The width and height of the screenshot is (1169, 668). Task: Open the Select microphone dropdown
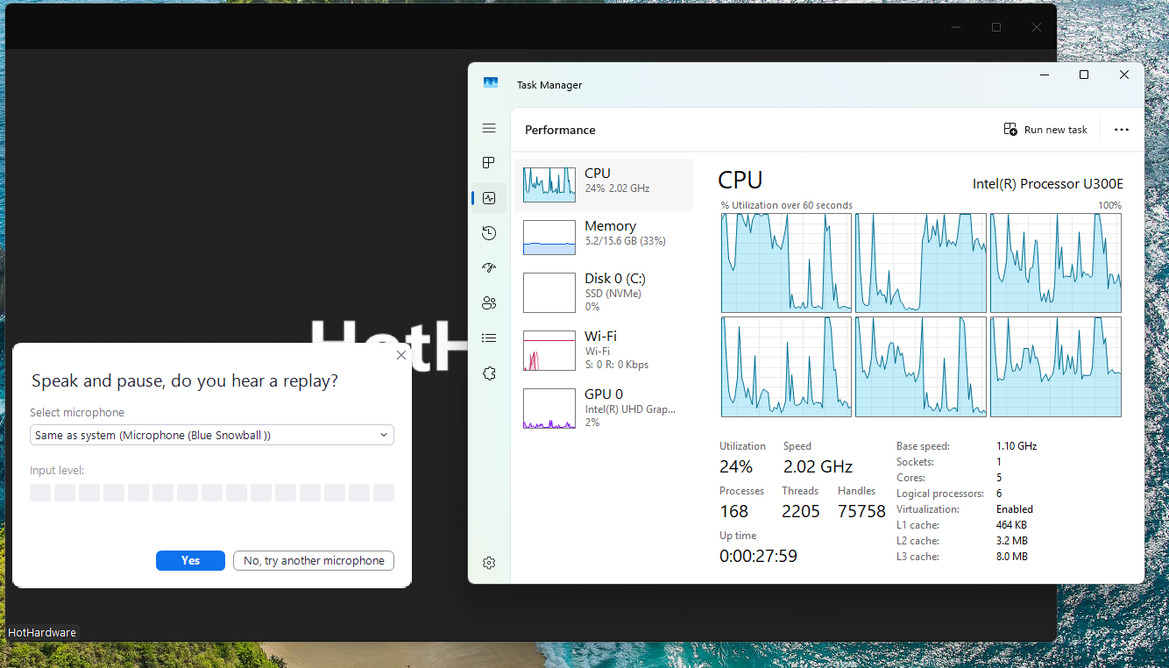tap(212, 435)
